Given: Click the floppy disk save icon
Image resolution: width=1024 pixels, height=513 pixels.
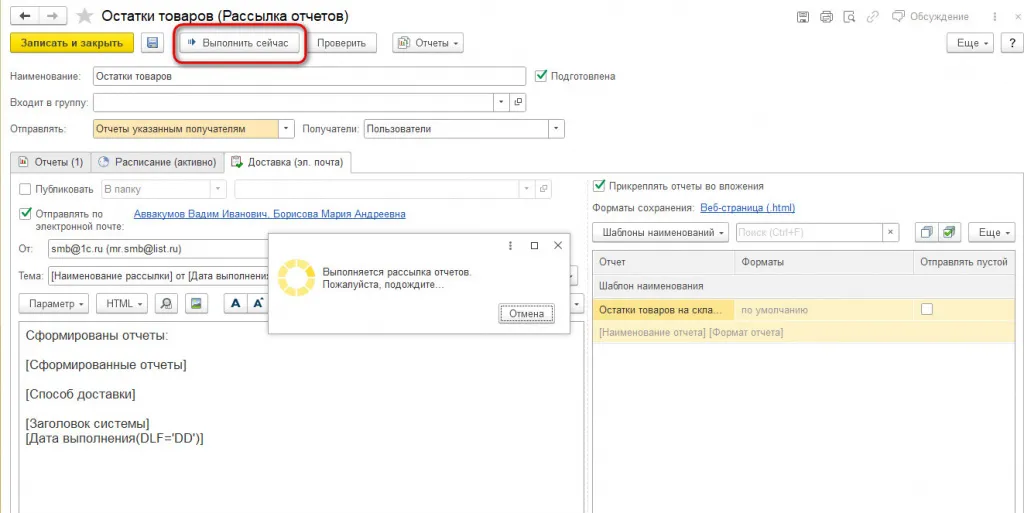Looking at the screenshot, I should click(152, 43).
